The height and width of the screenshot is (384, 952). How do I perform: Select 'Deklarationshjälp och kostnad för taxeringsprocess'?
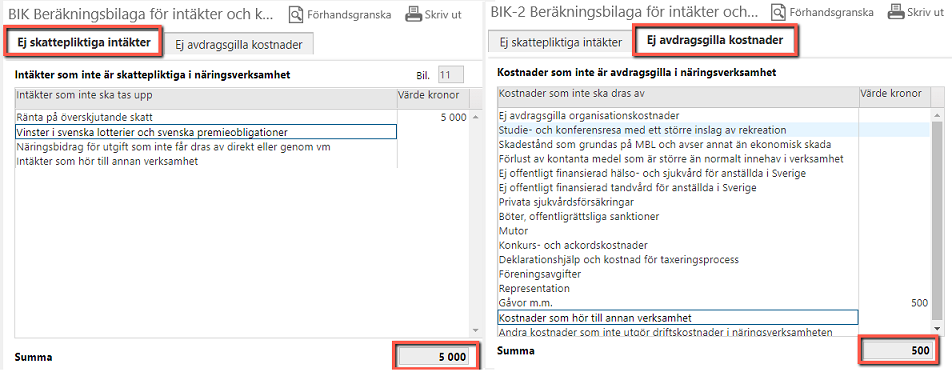coord(678,259)
